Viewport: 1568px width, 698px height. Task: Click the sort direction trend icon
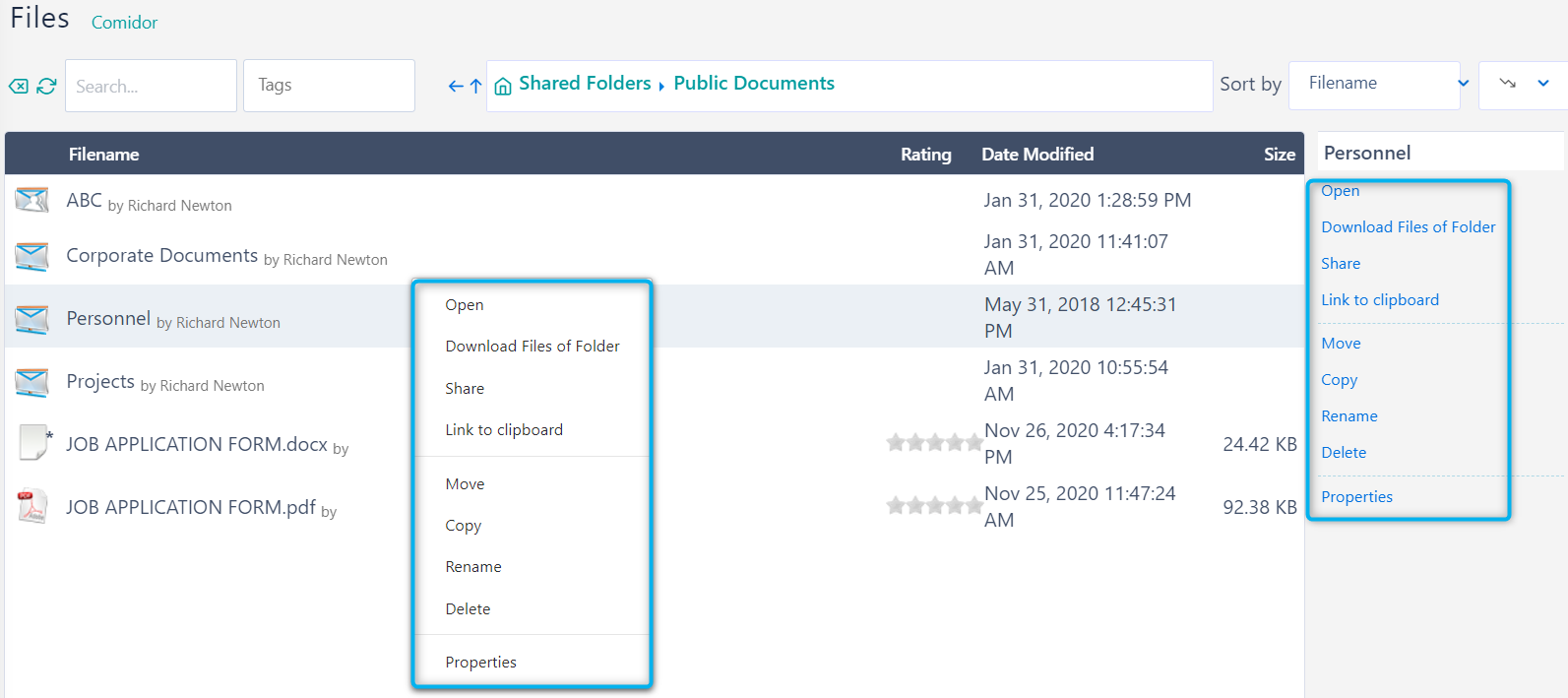[1507, 84]
